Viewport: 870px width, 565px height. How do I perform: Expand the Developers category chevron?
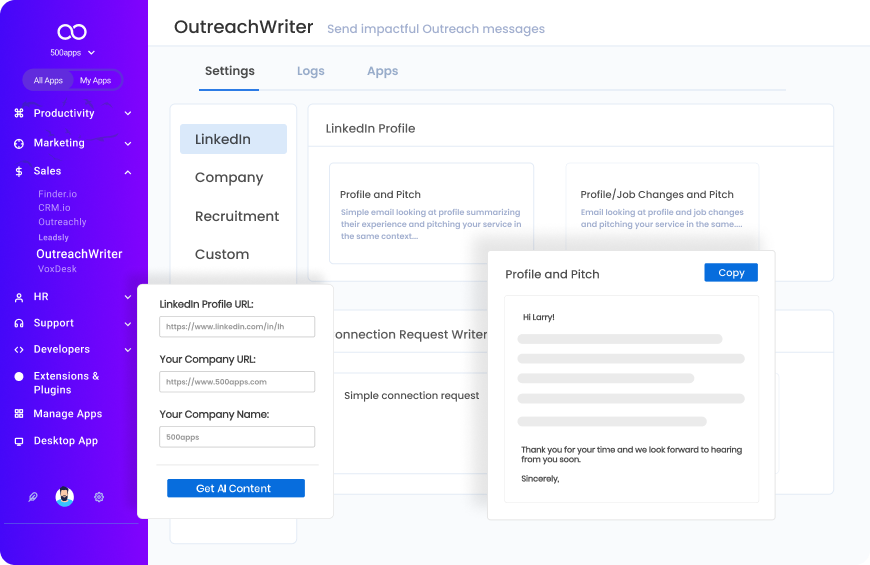128,350
